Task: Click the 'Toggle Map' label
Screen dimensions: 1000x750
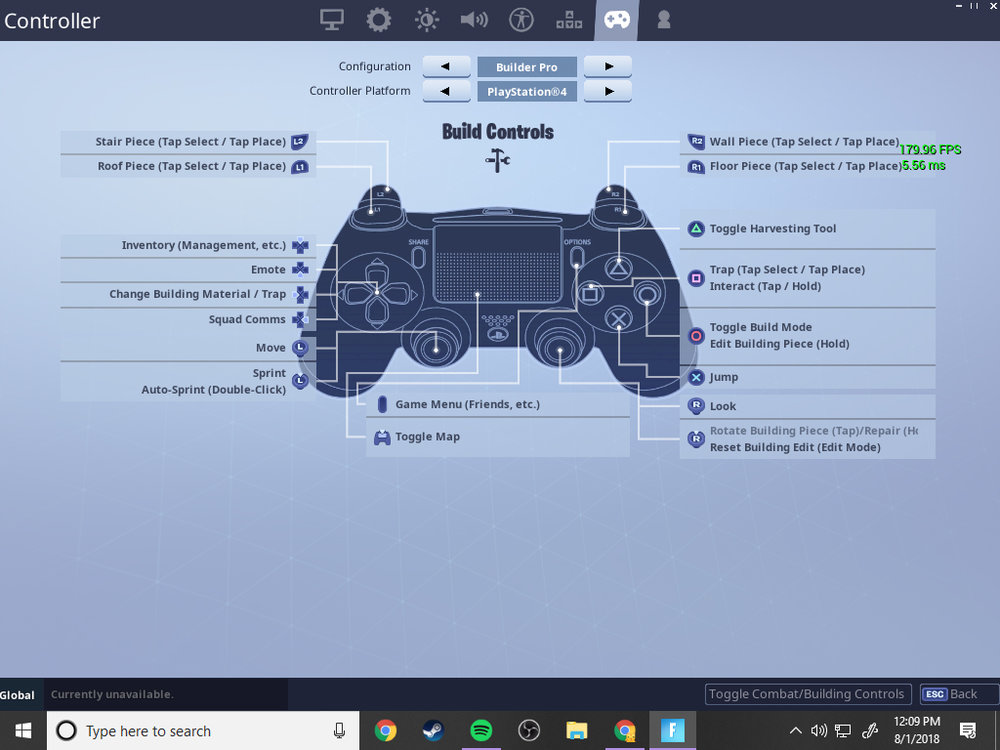Action: [x=427, y=437]
